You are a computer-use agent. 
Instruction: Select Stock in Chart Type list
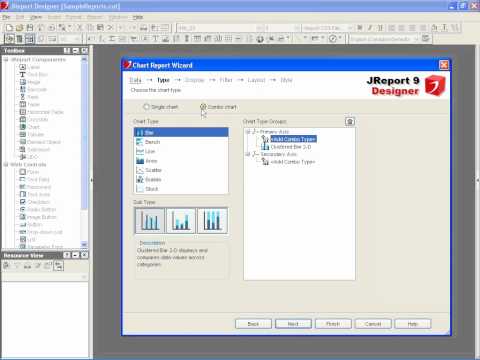click(x=181, y=189)
